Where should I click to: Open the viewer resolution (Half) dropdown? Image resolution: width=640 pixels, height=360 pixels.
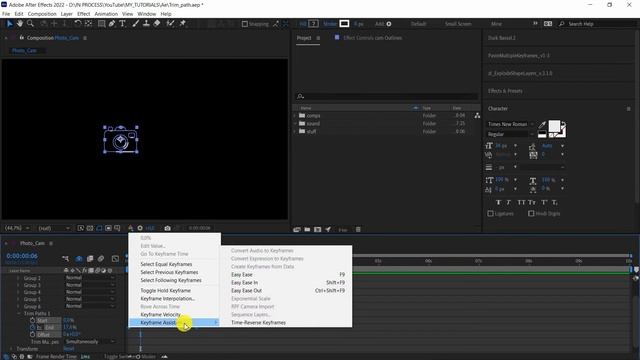point(54,228)
